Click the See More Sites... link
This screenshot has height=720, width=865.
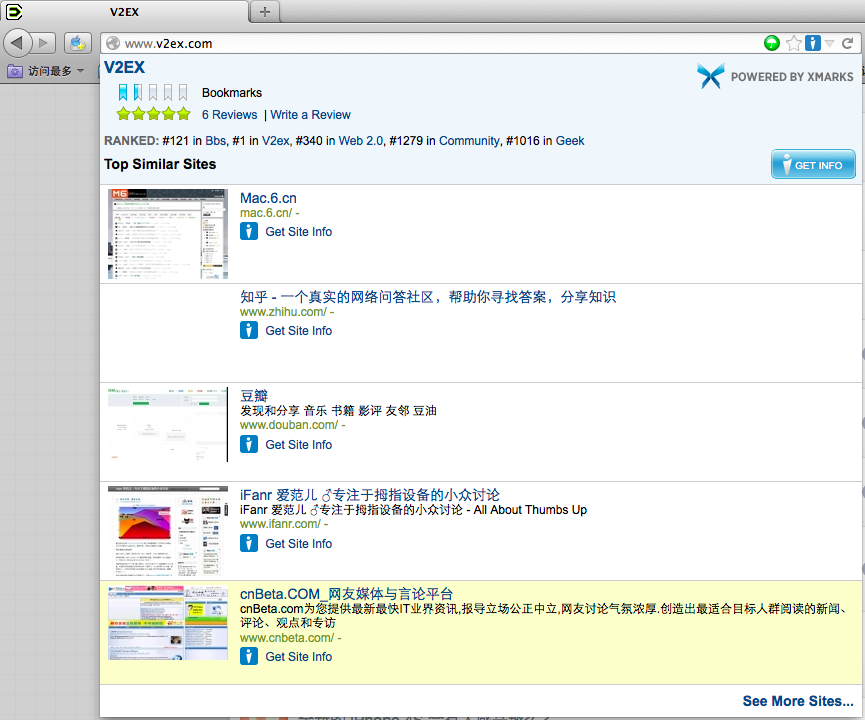(x=798, y=701)
